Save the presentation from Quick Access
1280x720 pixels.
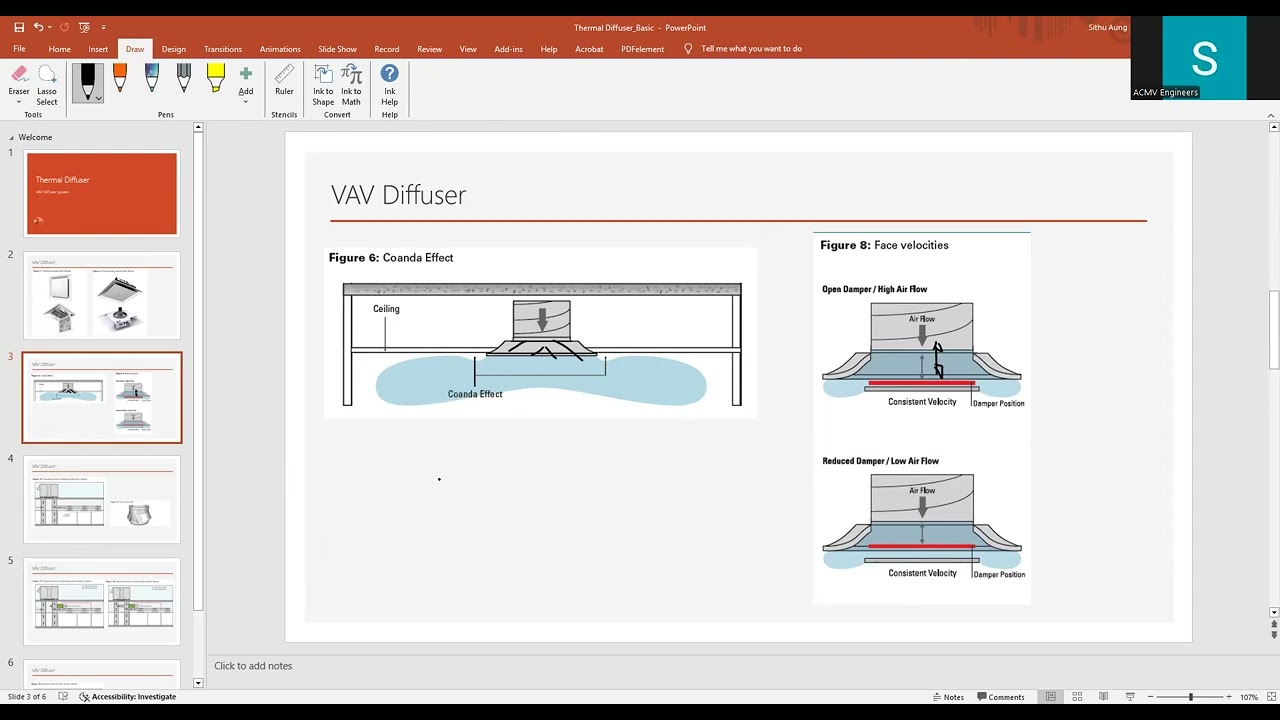(19, 27)
